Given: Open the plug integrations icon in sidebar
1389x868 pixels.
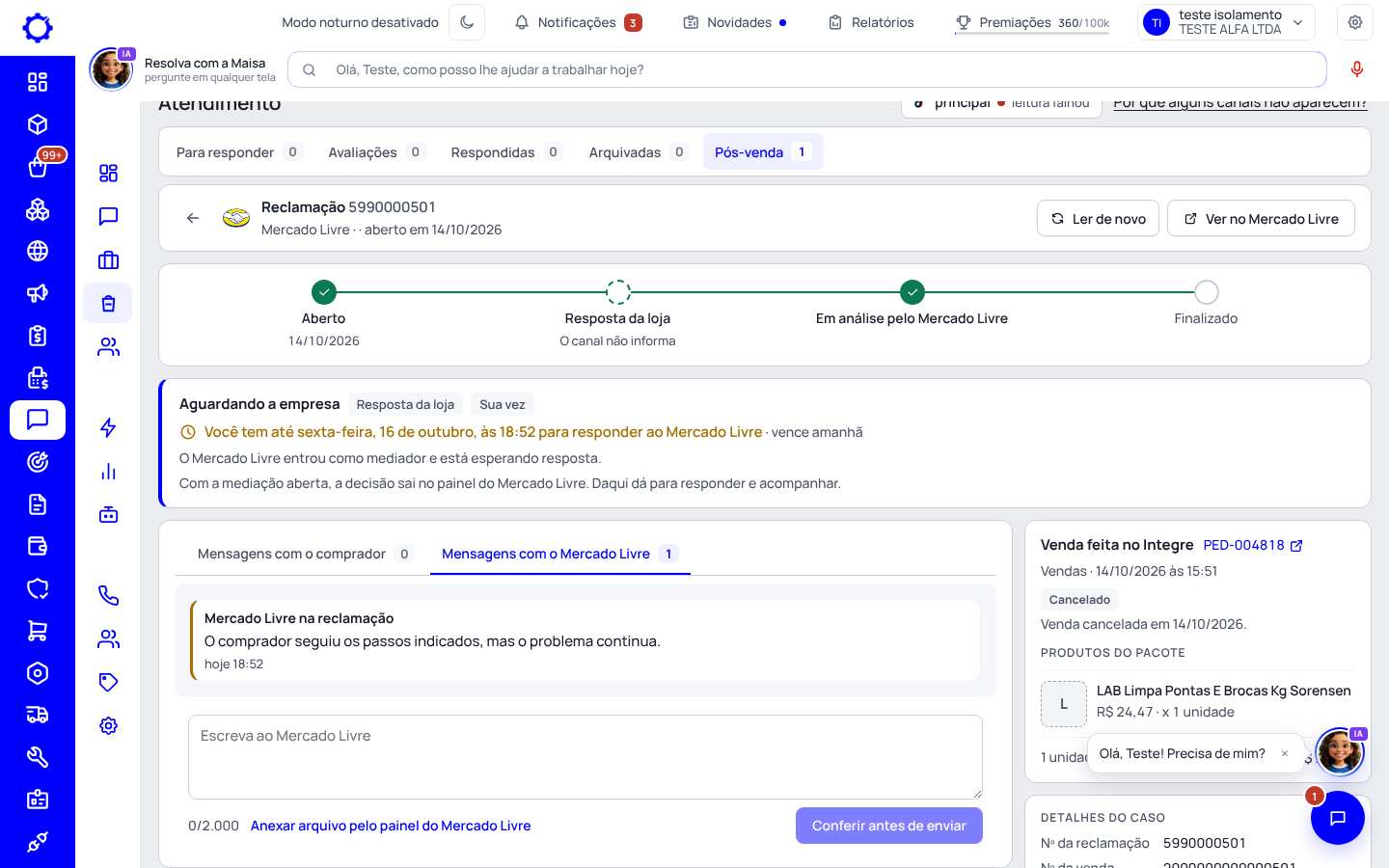Looking at the screenshot, I should [x=38, y=842].
